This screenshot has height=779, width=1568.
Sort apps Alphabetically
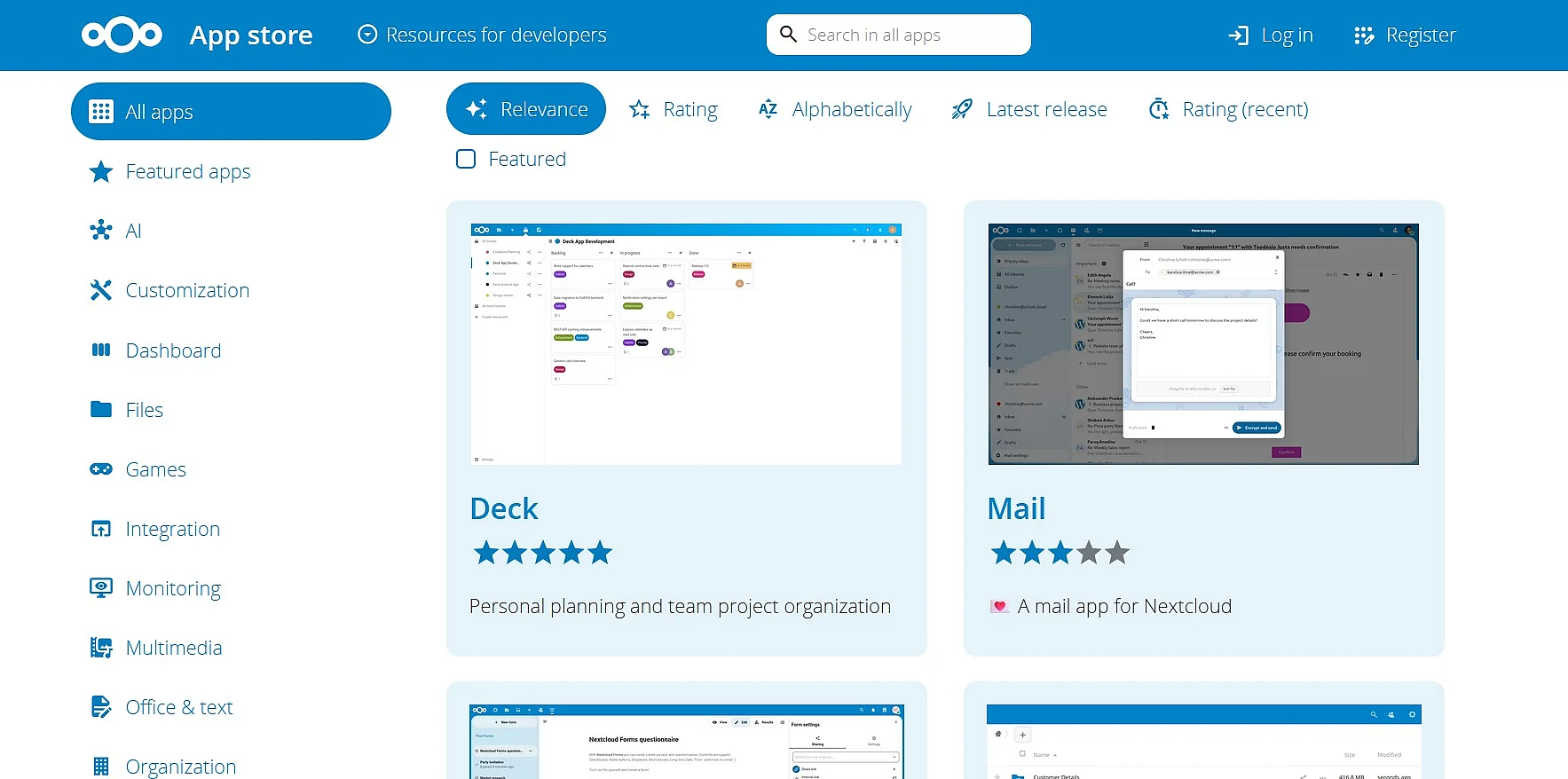(835, 109)
